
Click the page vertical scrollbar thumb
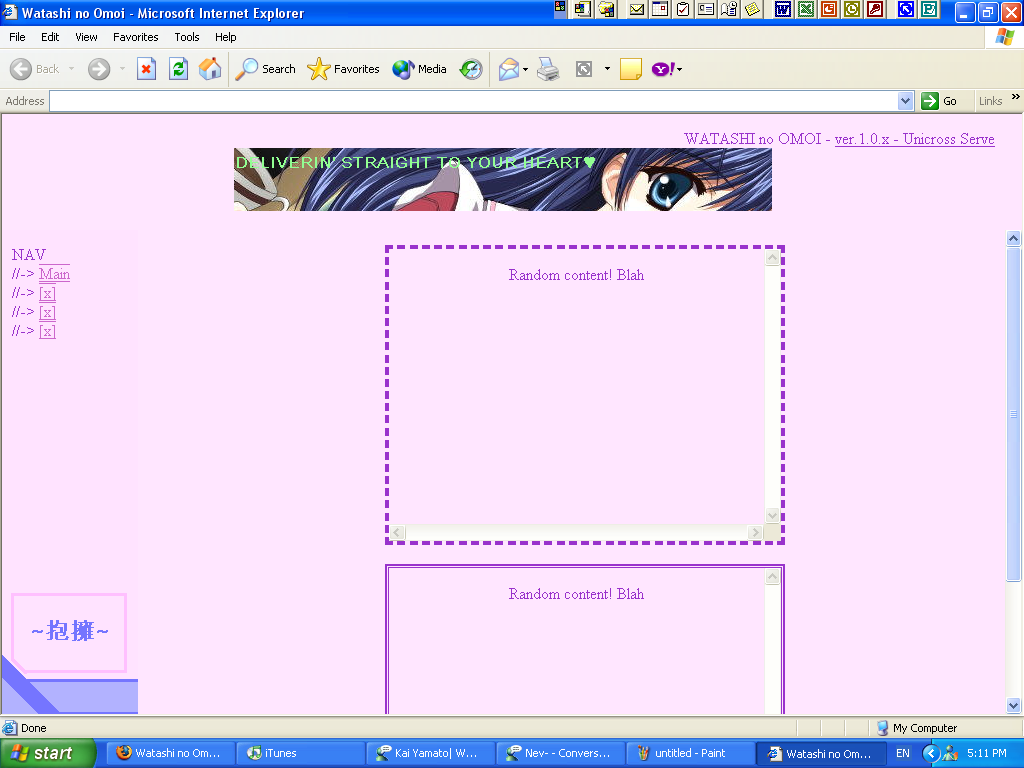pos(1013,413)
